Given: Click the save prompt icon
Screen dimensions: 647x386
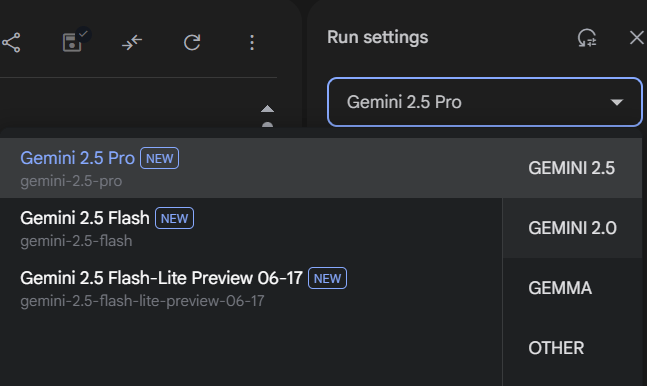Looking at the screenshot, I should [x=73, y=42].
